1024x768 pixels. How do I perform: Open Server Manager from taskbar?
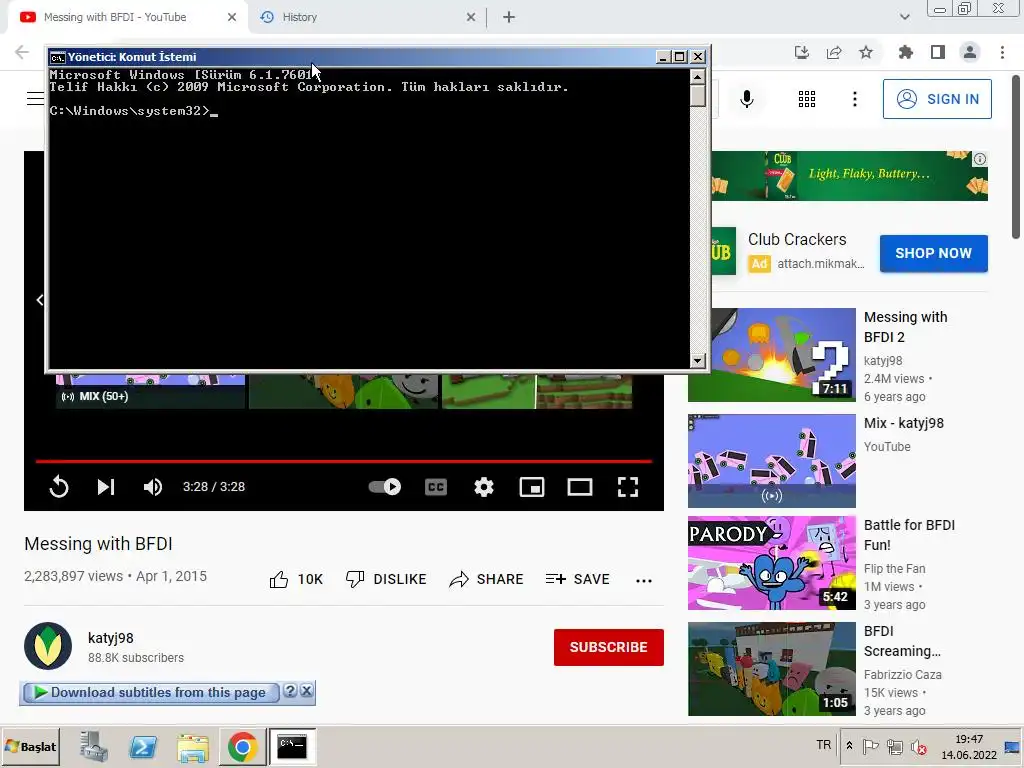pyautogui.click(x=94, y=746)
